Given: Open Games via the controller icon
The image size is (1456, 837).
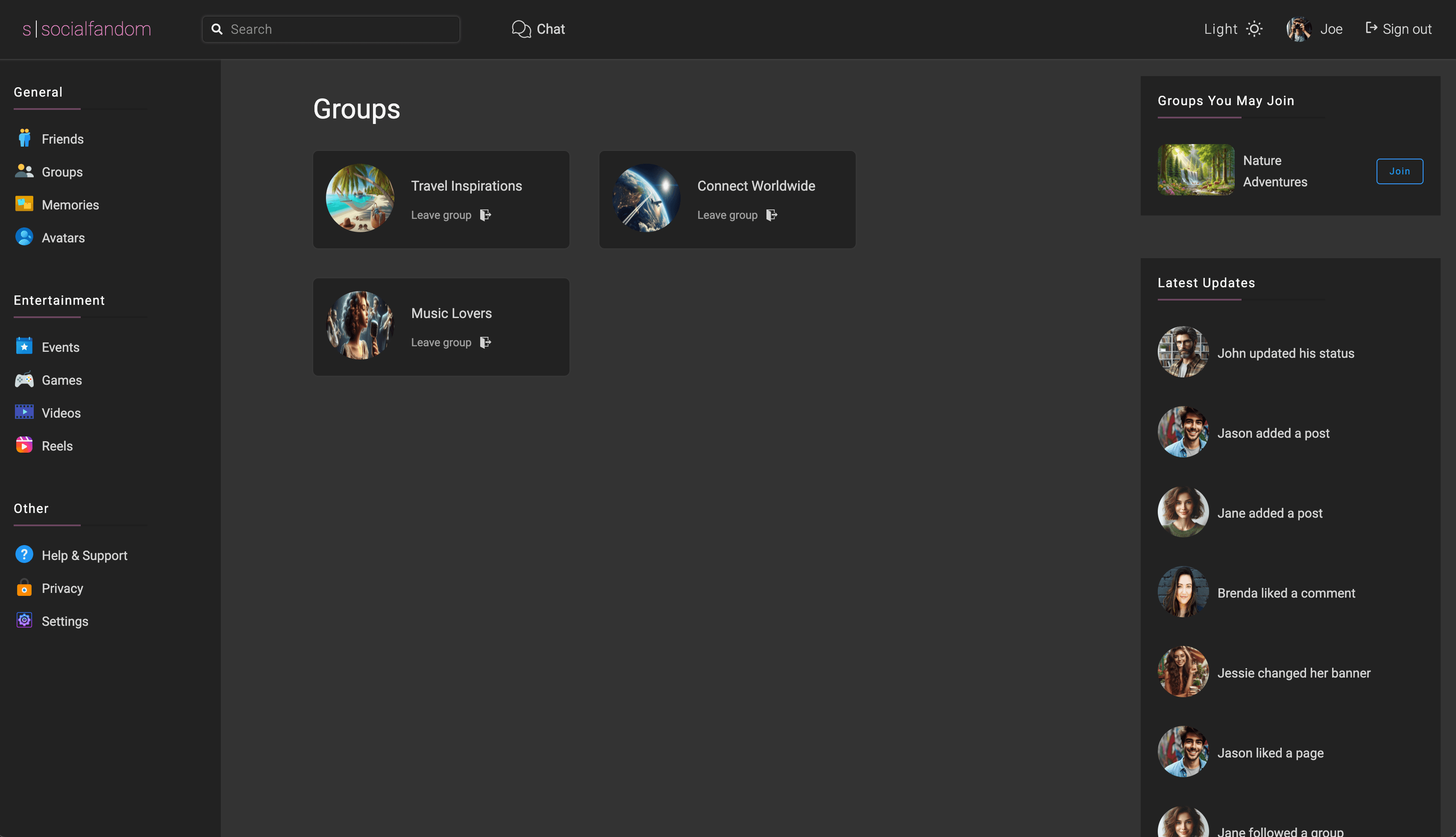Looking at the screenshot, I should [24, 380].
